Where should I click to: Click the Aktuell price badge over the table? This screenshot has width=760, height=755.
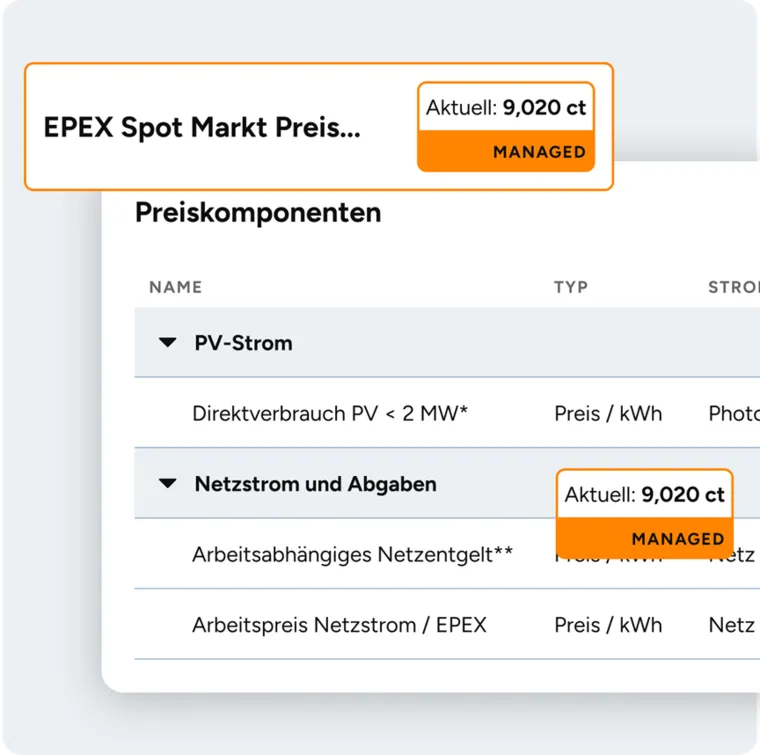(x=645, y=494)
